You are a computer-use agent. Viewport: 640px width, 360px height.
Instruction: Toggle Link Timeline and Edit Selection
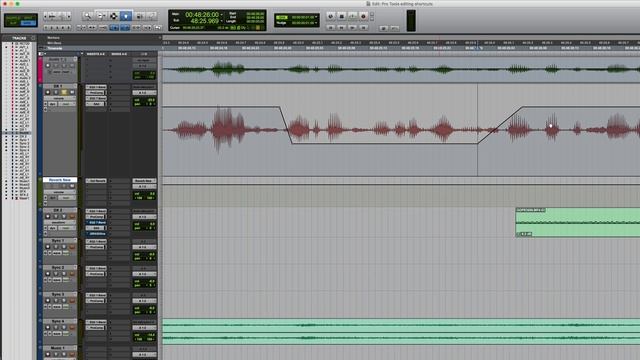tap(124, 27)
